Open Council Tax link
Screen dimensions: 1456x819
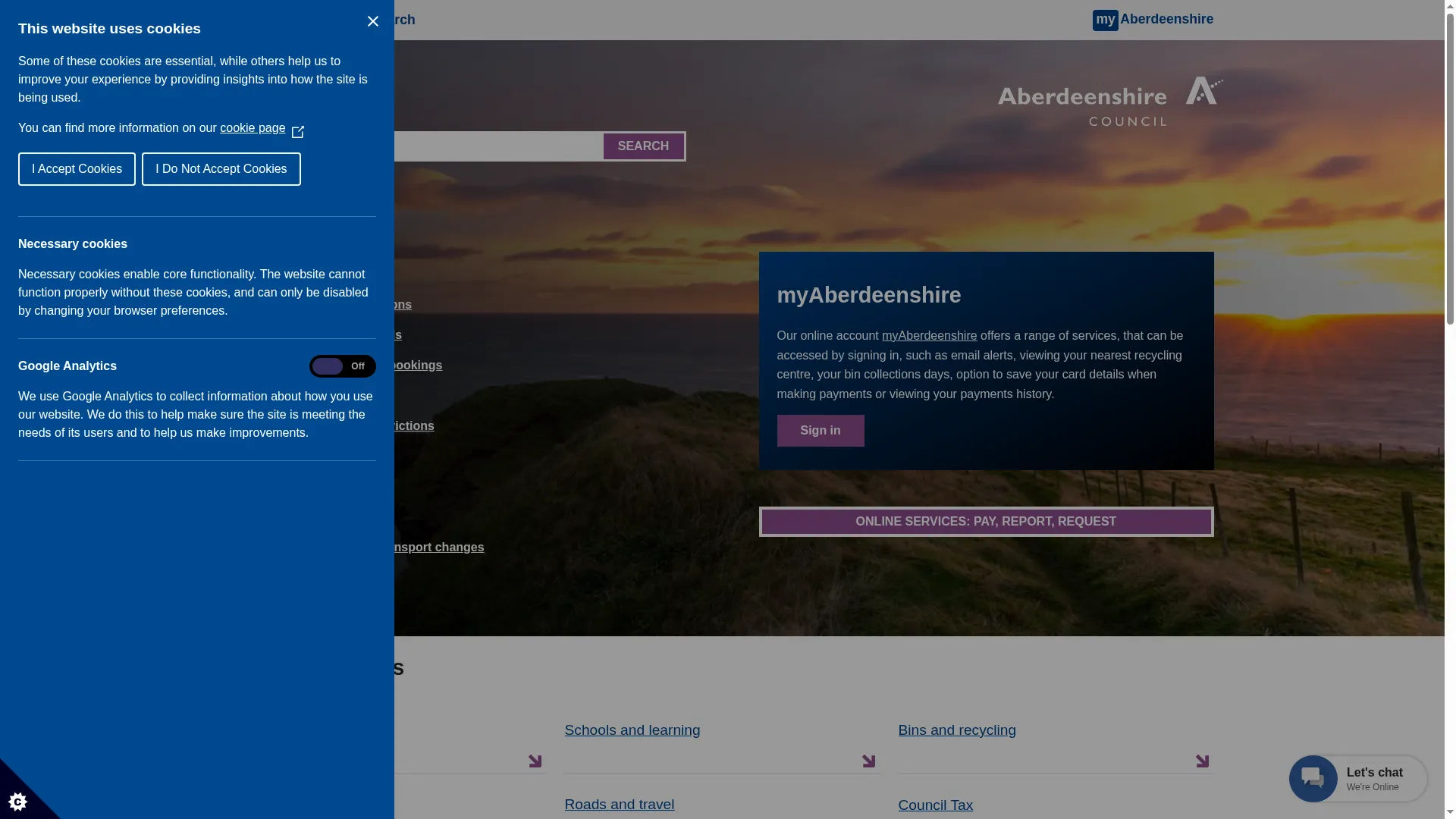click(935, 805)
